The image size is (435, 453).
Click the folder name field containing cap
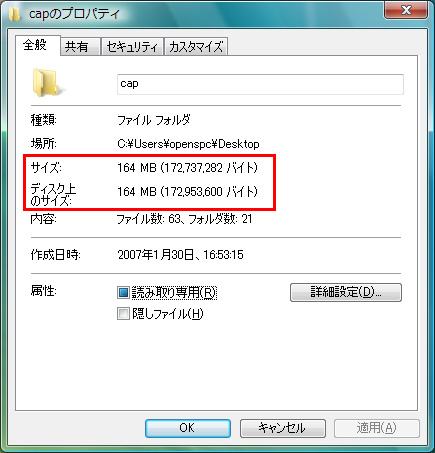pos(260,84)
